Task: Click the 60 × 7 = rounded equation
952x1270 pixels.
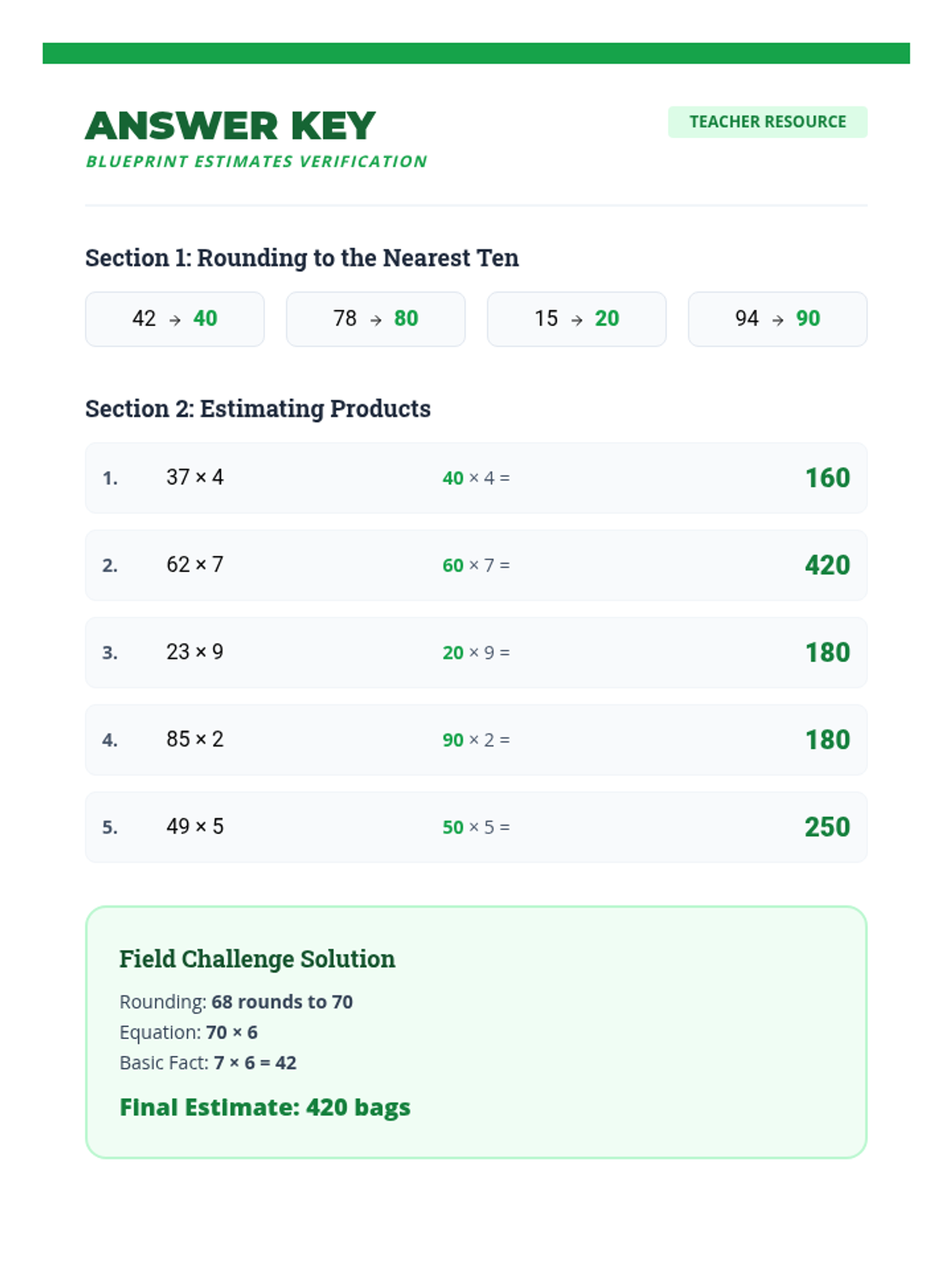Action: tap(476, 565)
